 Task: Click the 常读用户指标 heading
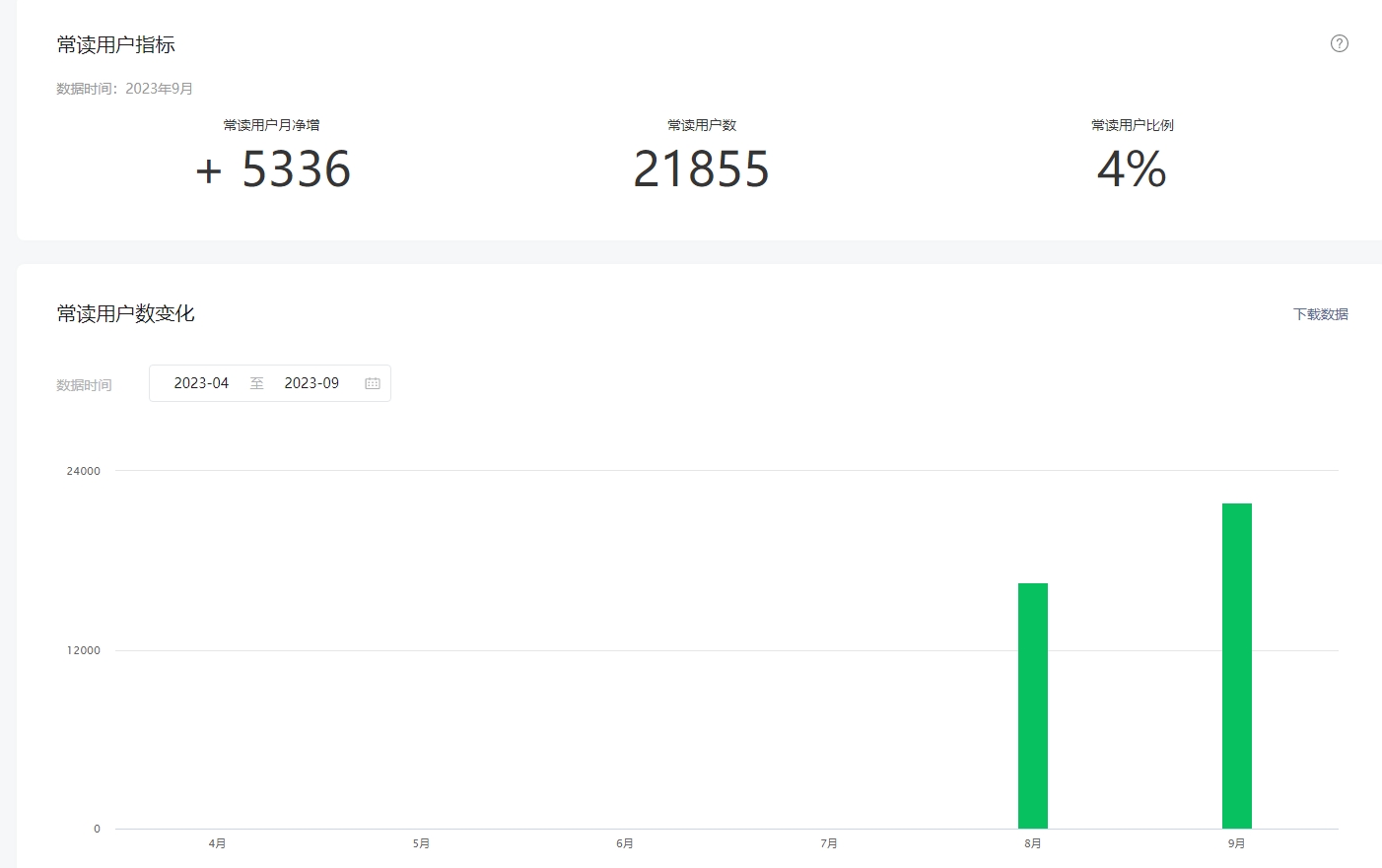[116, 44]
